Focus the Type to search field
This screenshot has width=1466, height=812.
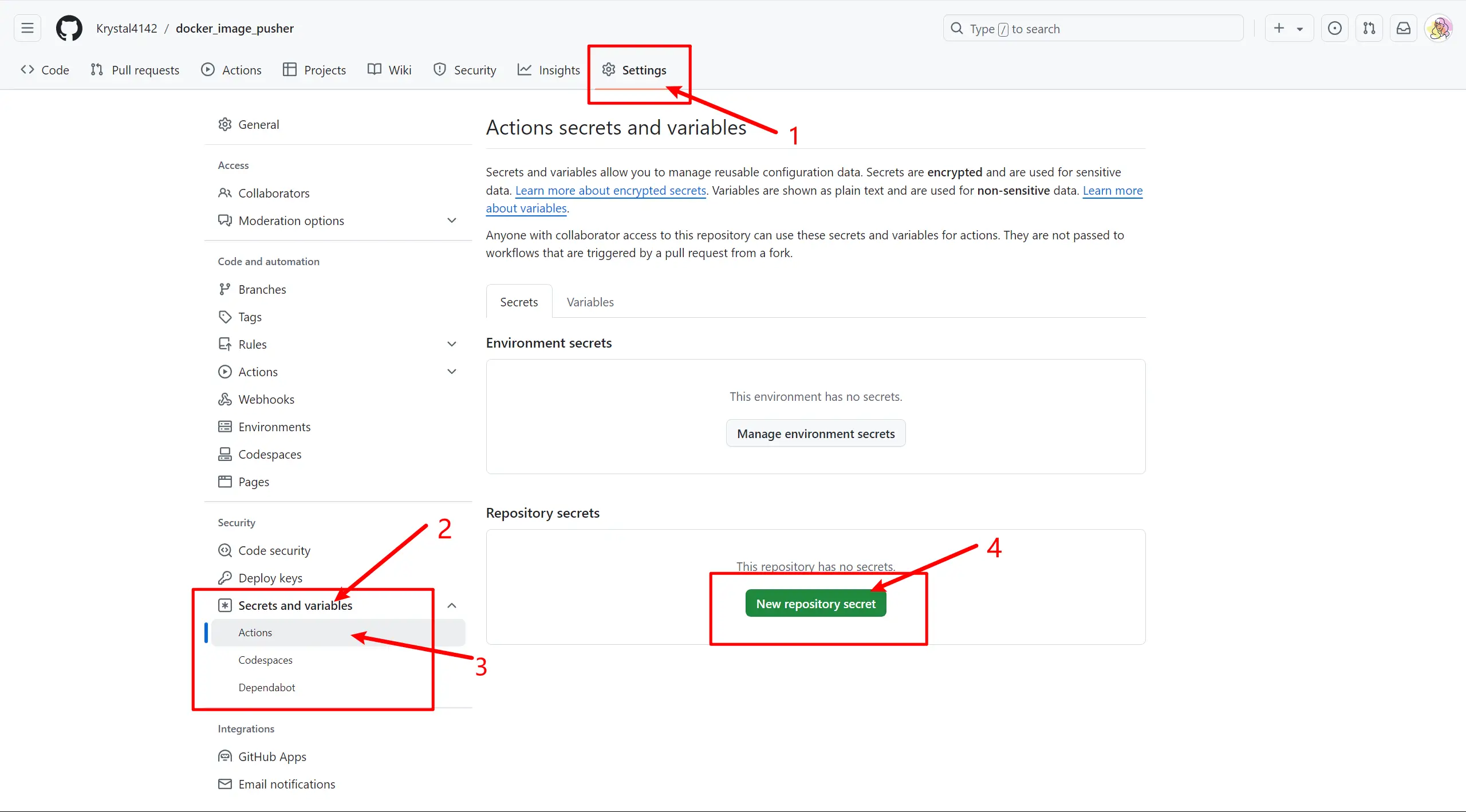[1093, 29]
